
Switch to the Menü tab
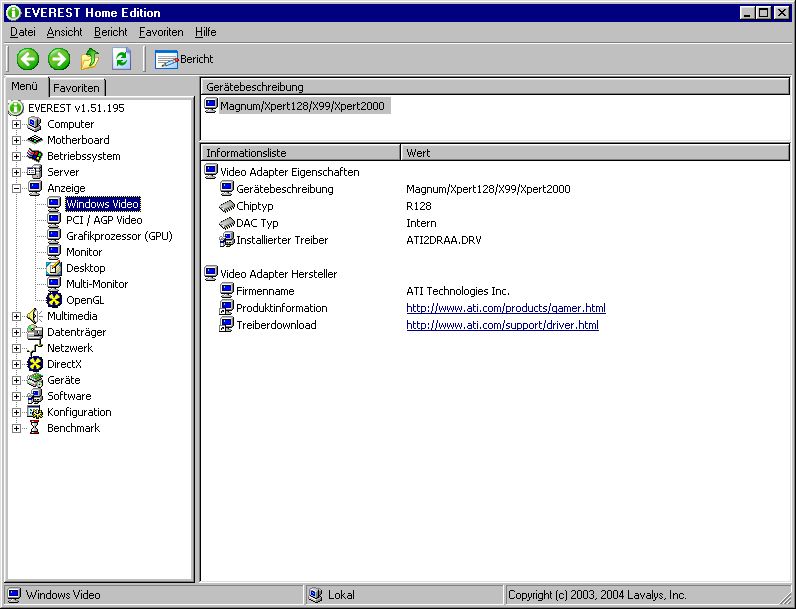click(x=25, y=86)
